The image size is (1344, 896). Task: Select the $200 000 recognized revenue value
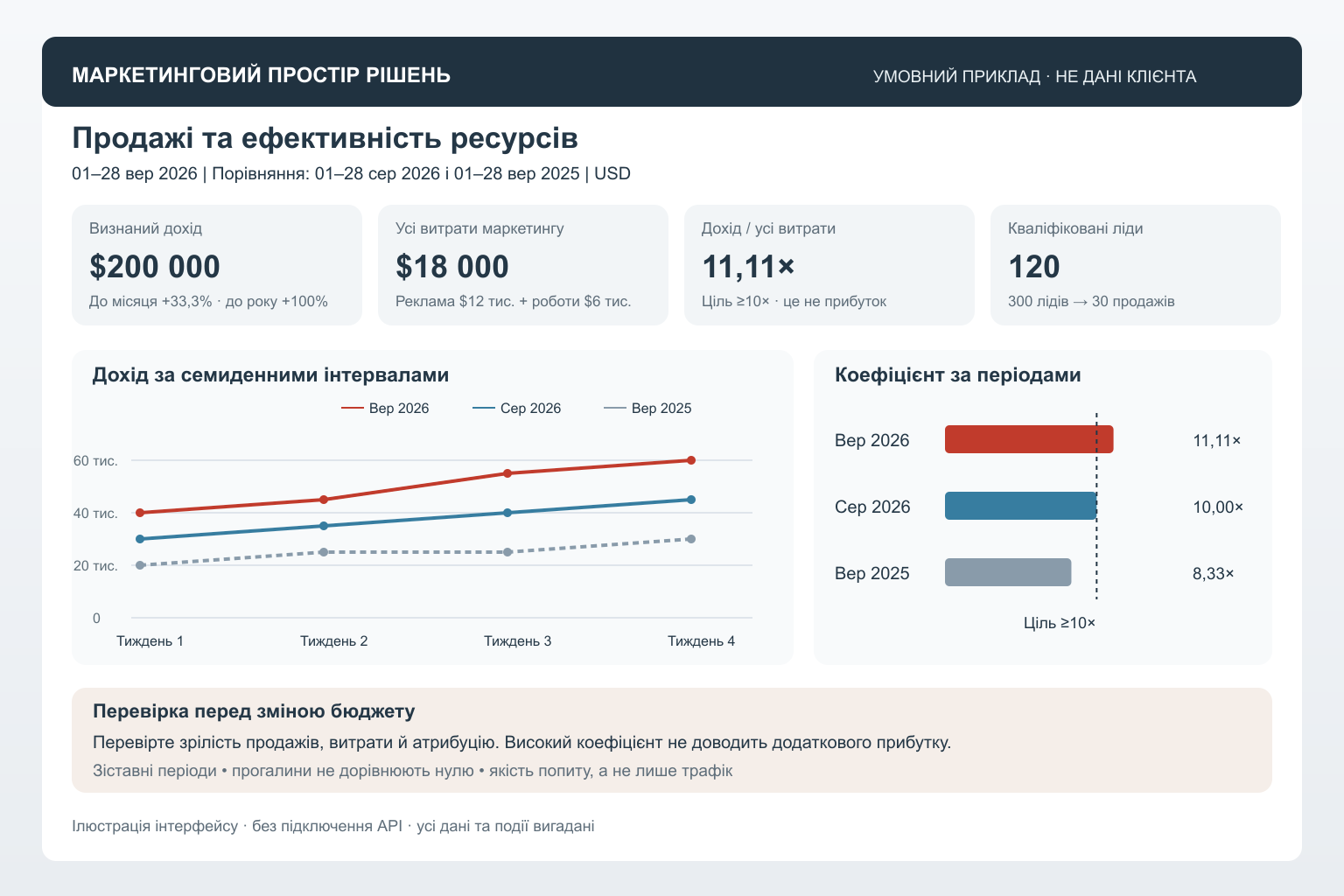[155, 267]
